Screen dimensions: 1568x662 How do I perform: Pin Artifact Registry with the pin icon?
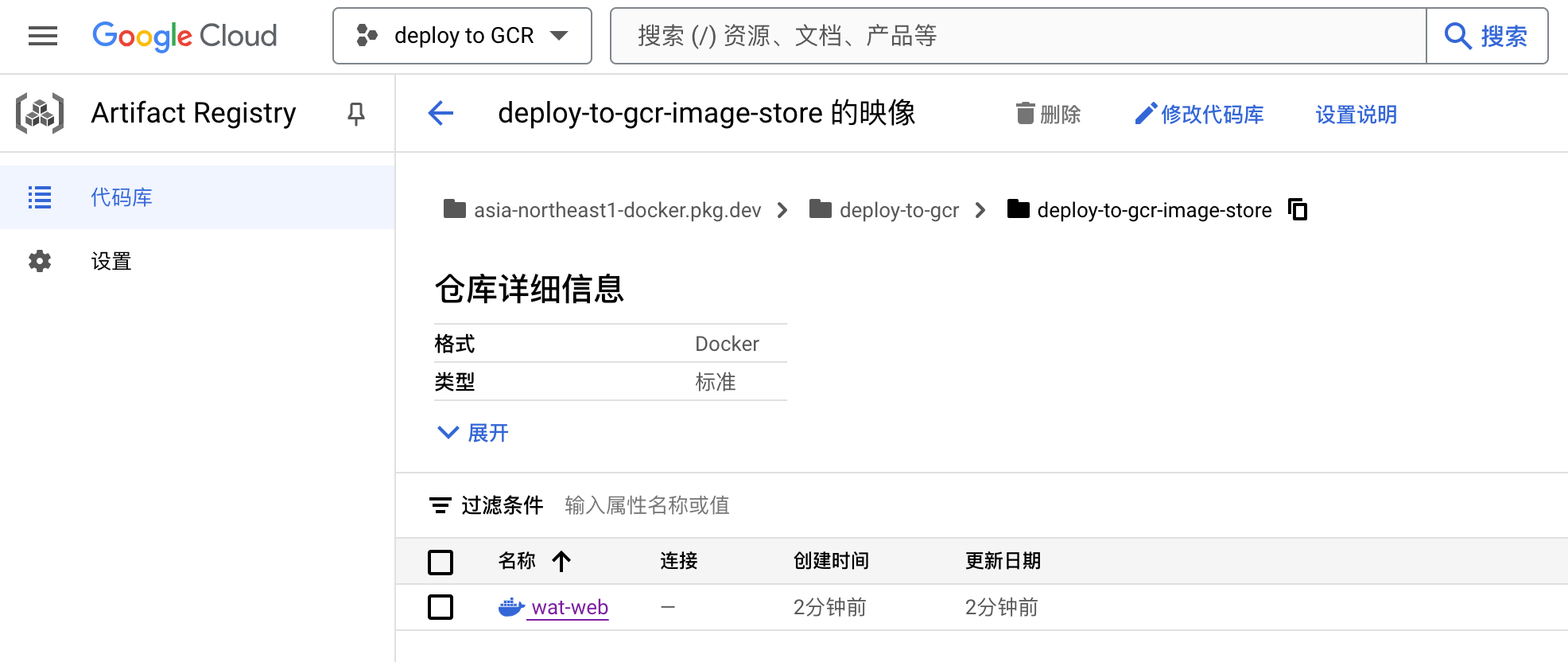click(x=356, y=114)
